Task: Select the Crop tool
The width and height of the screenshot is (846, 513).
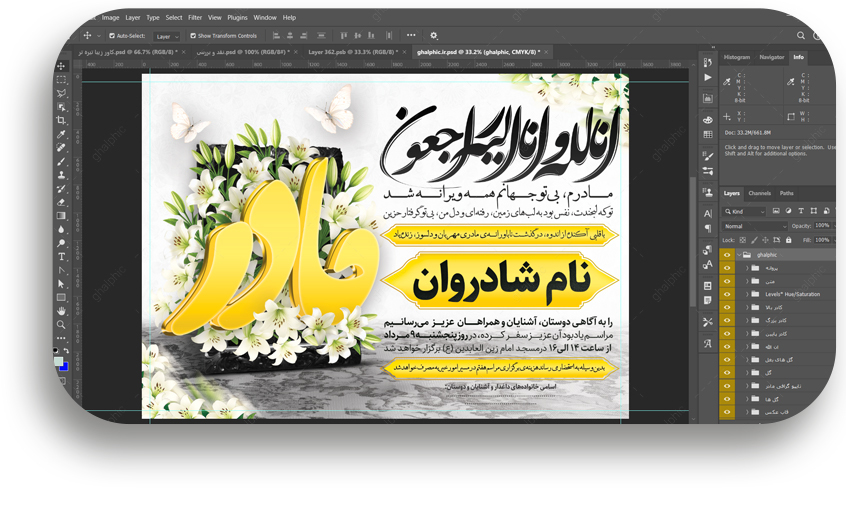Action: pyautogui.click(x=61, y=120)
